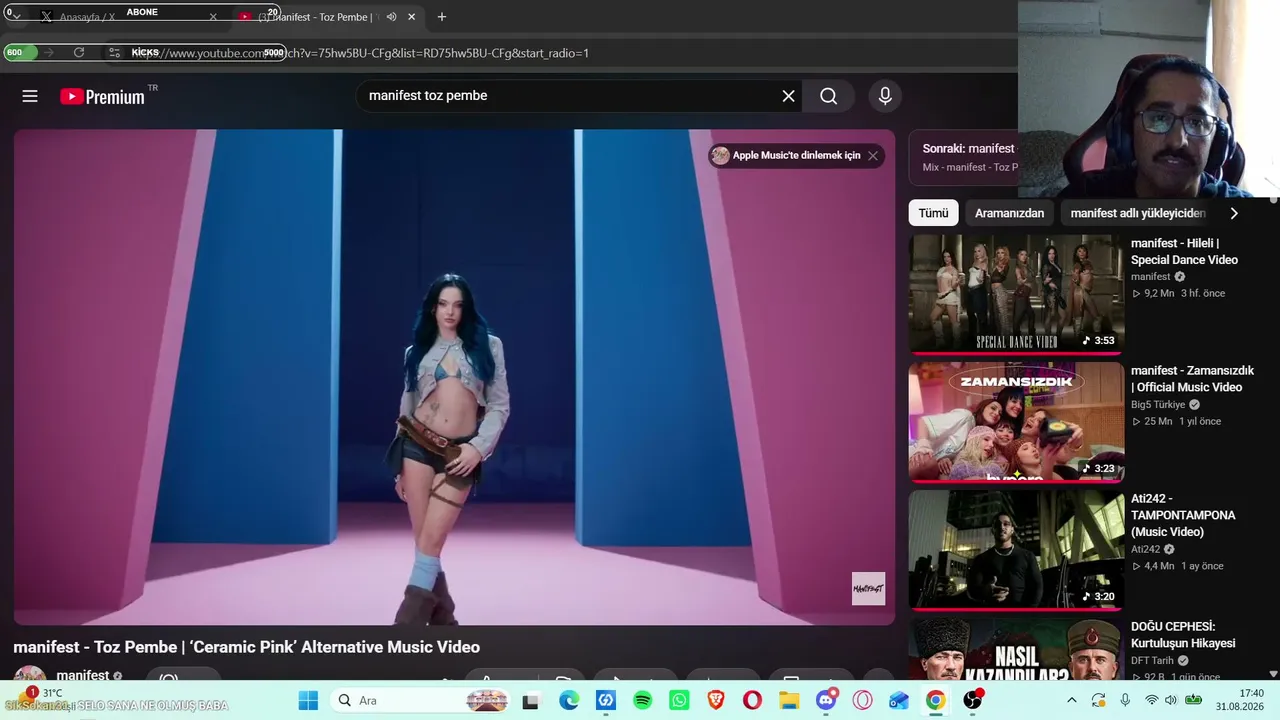
Task: Switch to Google Chrome on the taskbar
Action: point(935,701)
